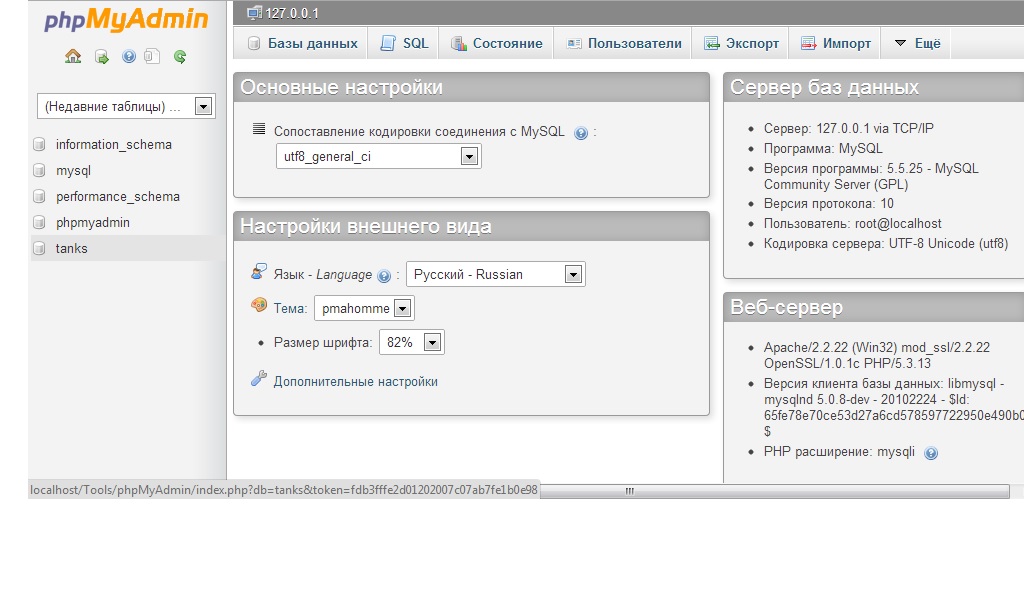Click the Основные настройки panel header
The width and height of the screenshot is (1024, 600).
click(472, 87)
